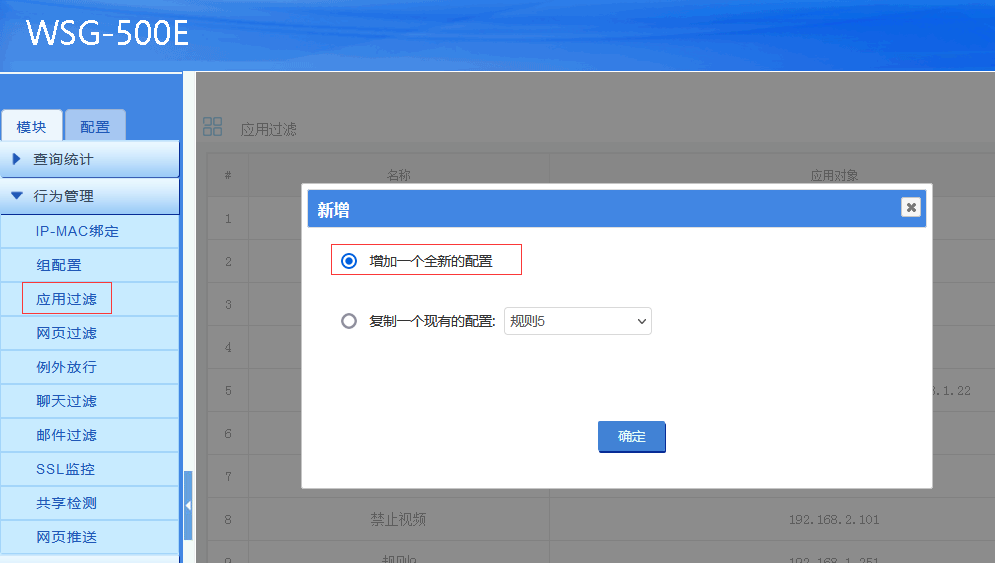
Task: Open 聊天过滤 in the sidebar
Action: (66, 401)
